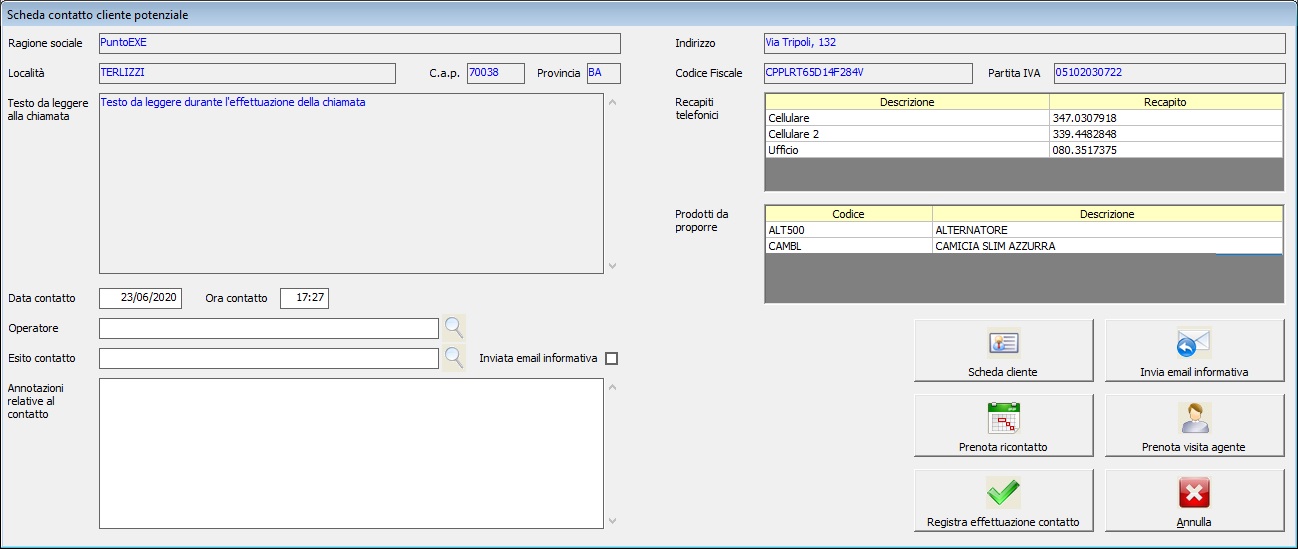Viewport: 1298px width, 549px height.
Task: Focus the Esito contatto input field
Action: pos(269,358)
